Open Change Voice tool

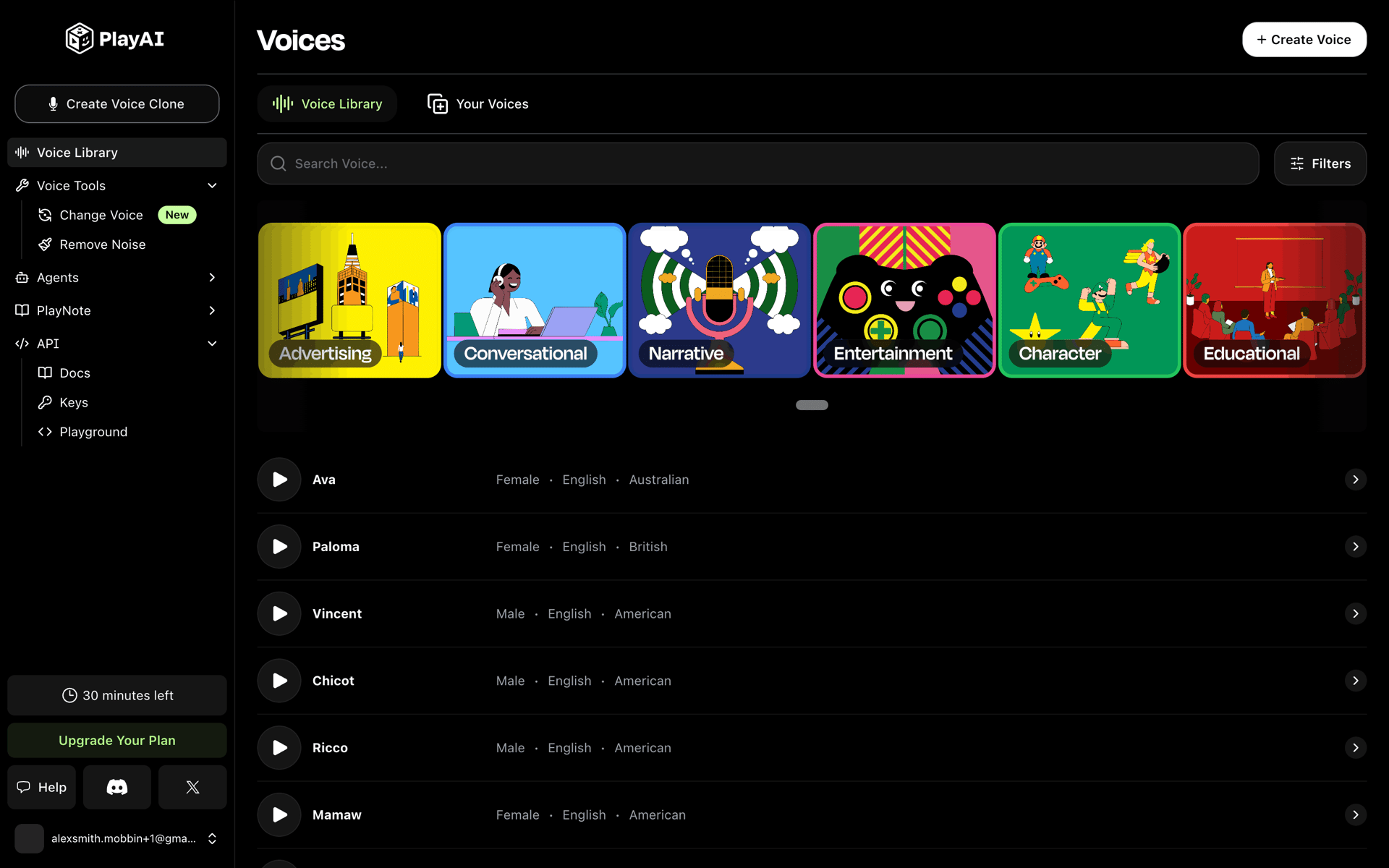[101, 215]
